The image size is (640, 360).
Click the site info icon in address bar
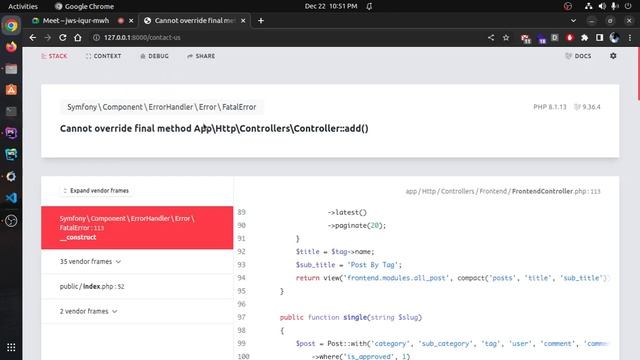tap(96, 38)
